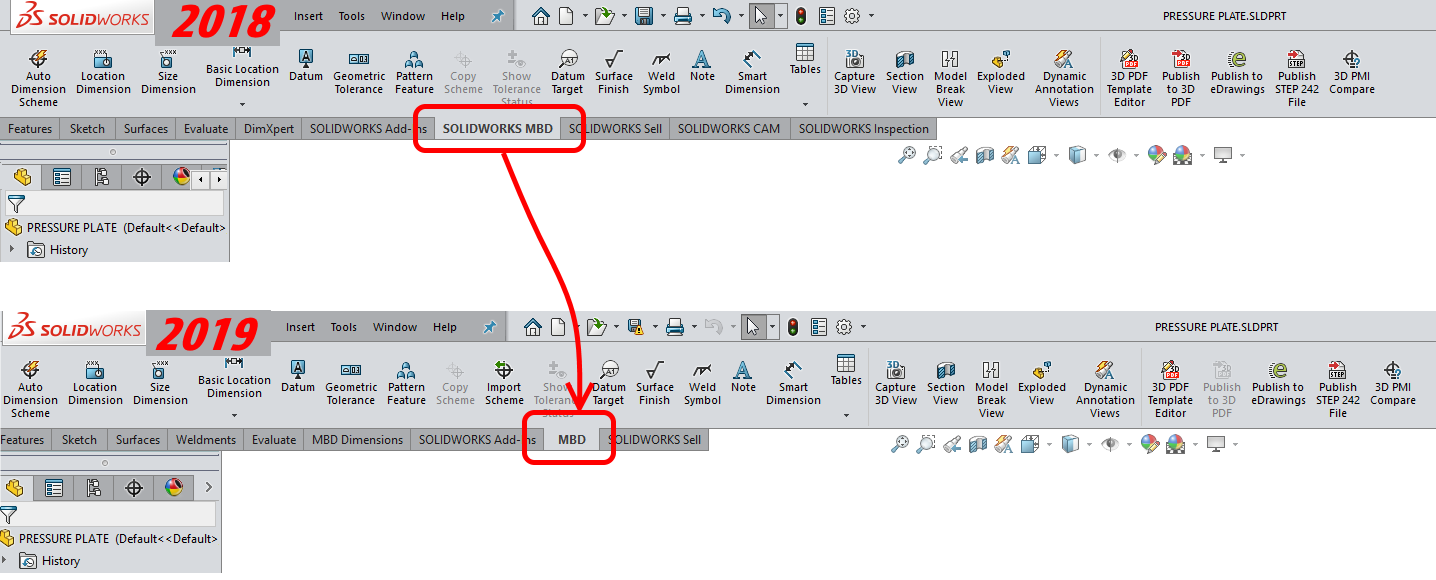
Task: Open Dynamic Annotation Views in 2018 ribbon
Action: 1064,78
